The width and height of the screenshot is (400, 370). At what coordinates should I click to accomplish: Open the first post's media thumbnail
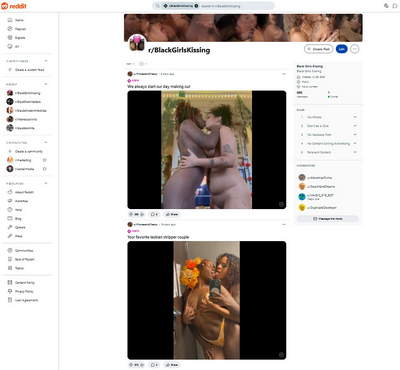click(x=207, y=150)
